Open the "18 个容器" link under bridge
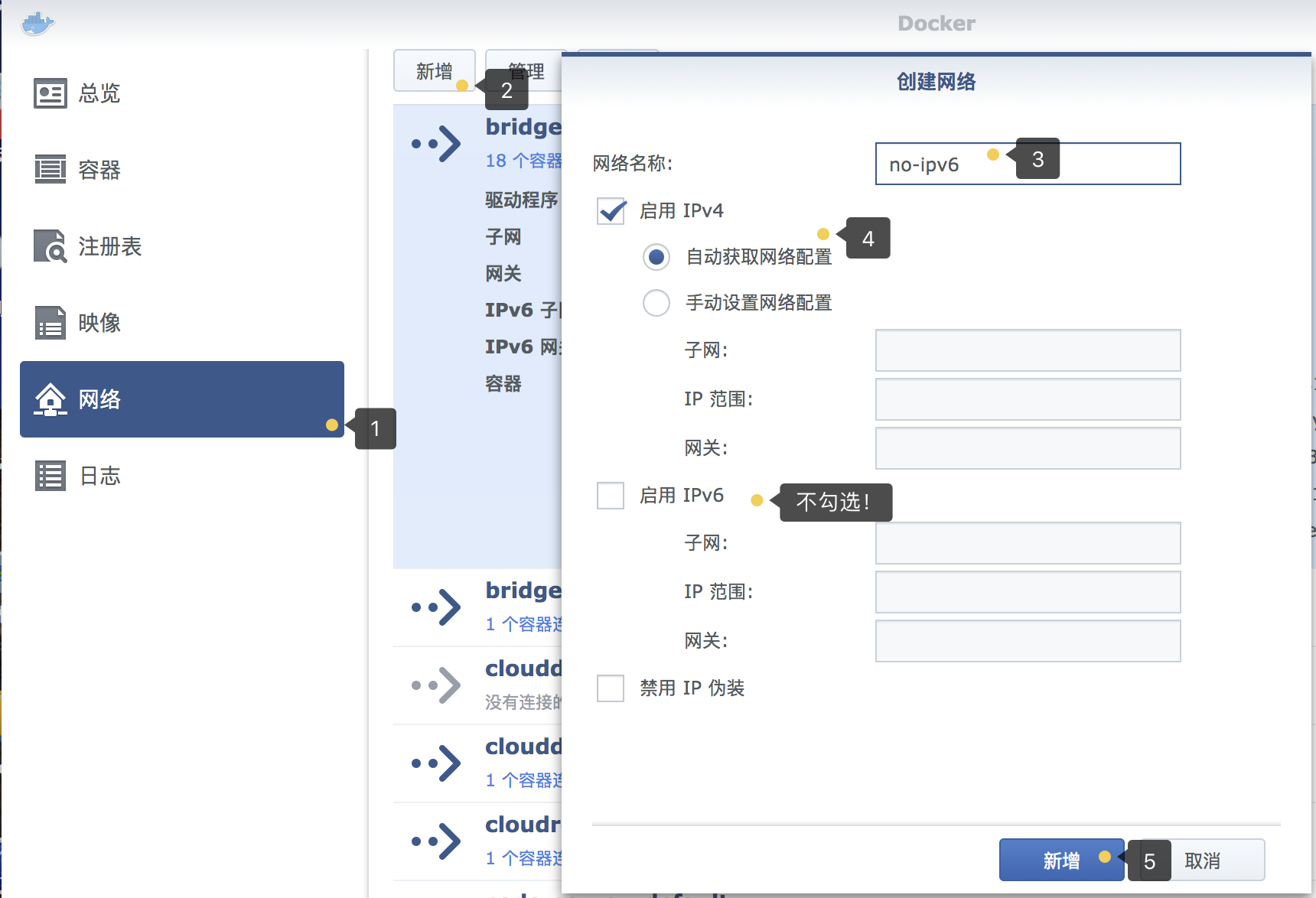 (x=524, y=161)
